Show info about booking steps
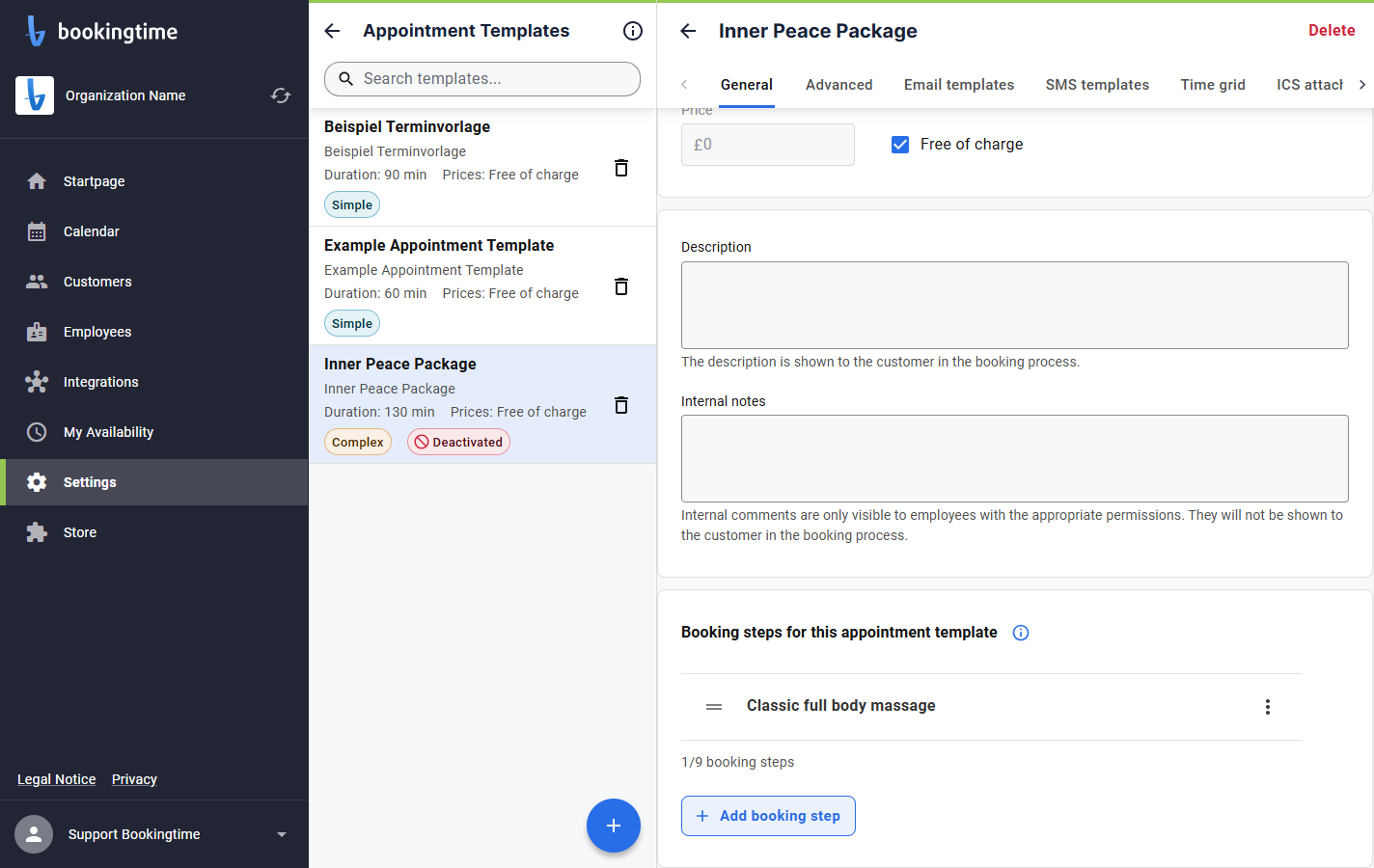Screen dimensions: 1374x868 coord(1021,633)
